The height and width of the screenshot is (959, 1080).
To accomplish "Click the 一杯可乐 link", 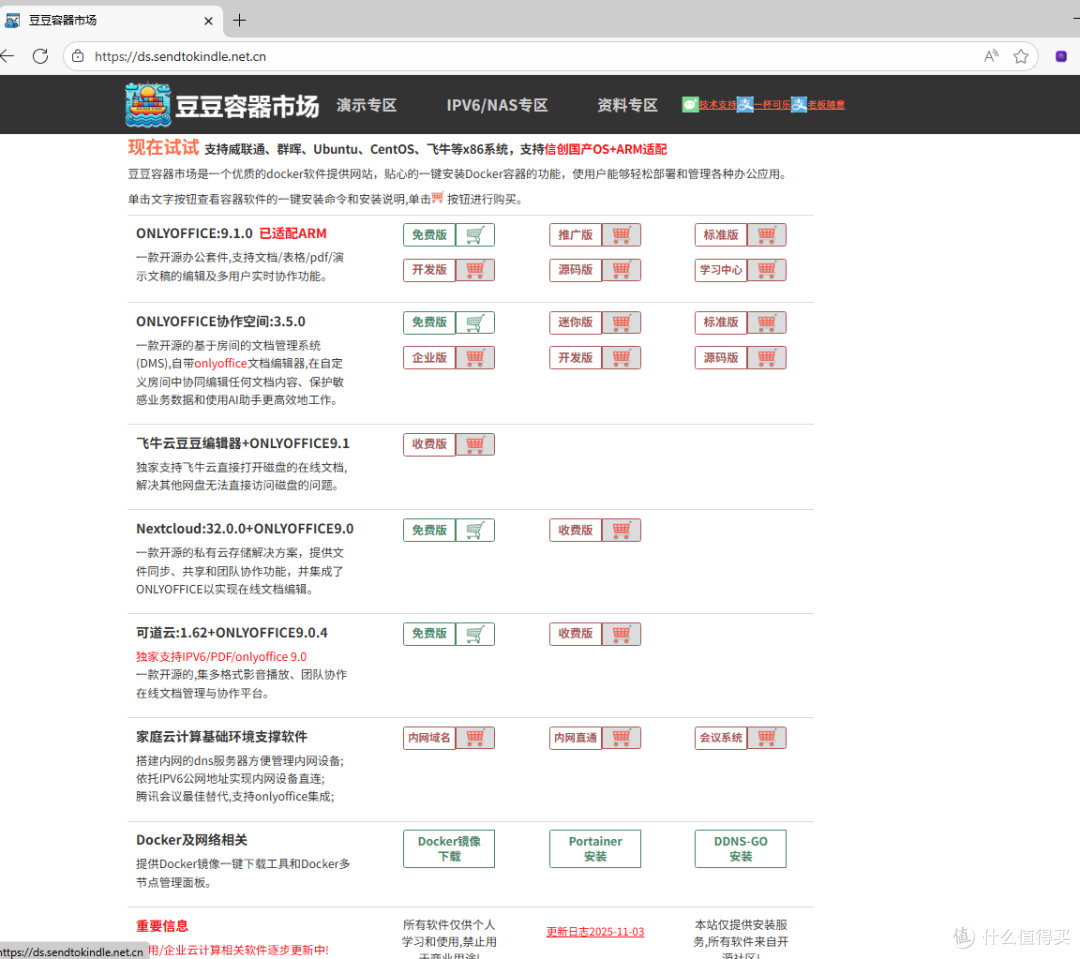I will coord(772,105).
